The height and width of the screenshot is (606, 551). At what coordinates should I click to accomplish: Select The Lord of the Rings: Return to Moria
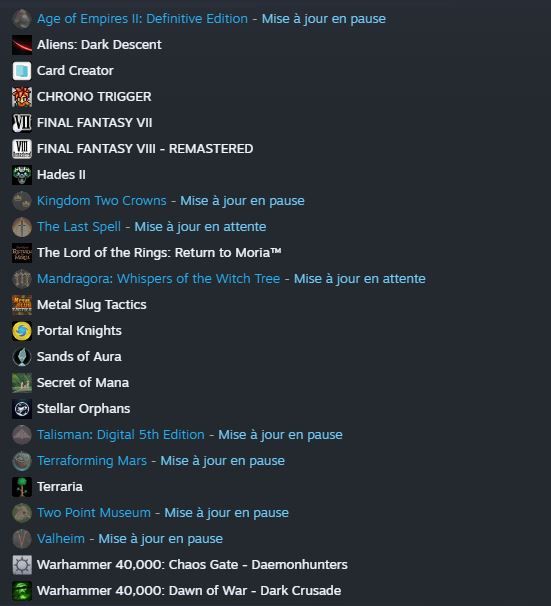click(x=159, y=253)
